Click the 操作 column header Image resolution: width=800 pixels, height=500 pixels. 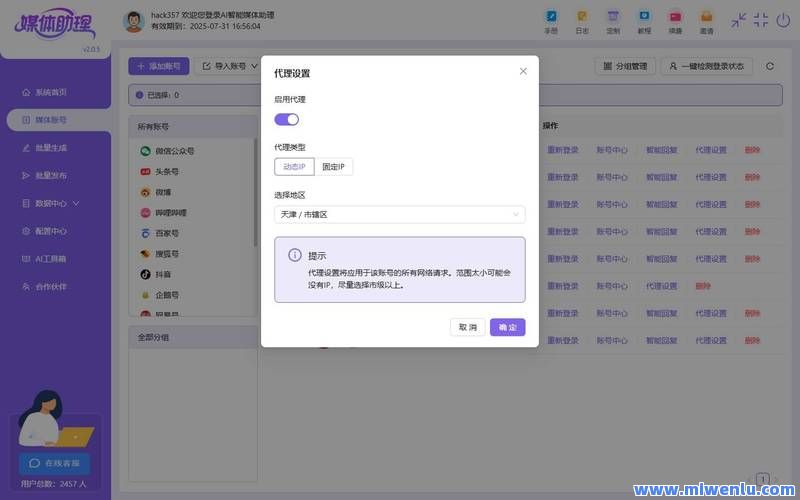550,126
